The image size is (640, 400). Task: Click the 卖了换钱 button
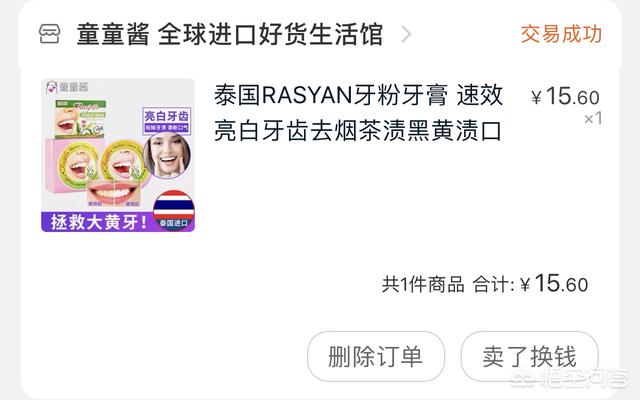(530, 357)
